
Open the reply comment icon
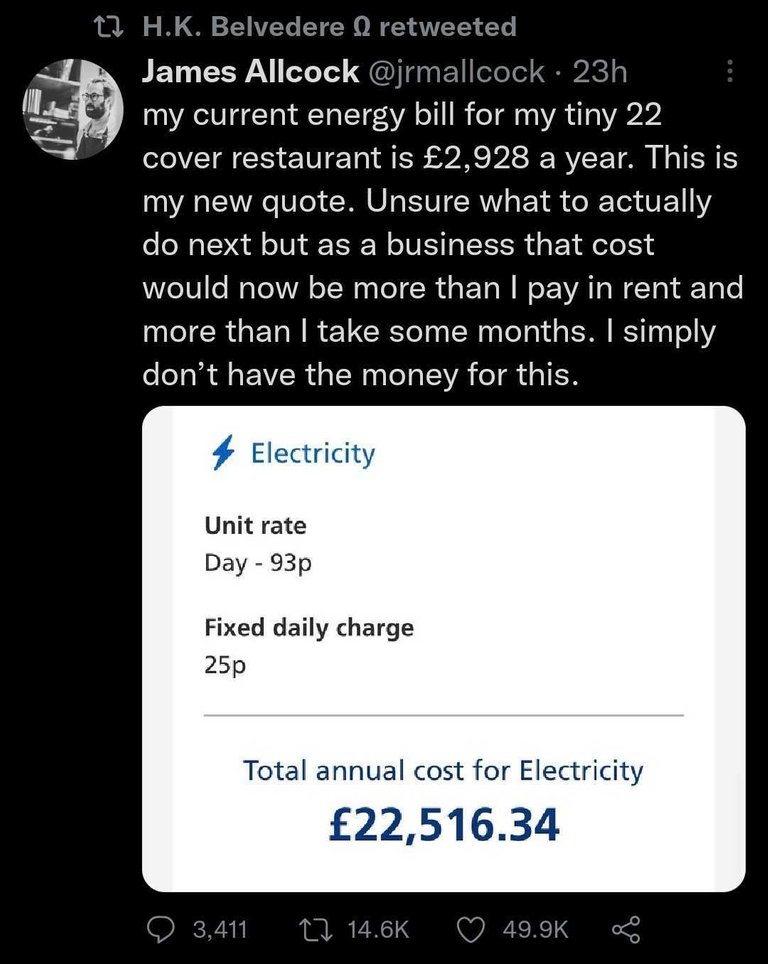162,929
